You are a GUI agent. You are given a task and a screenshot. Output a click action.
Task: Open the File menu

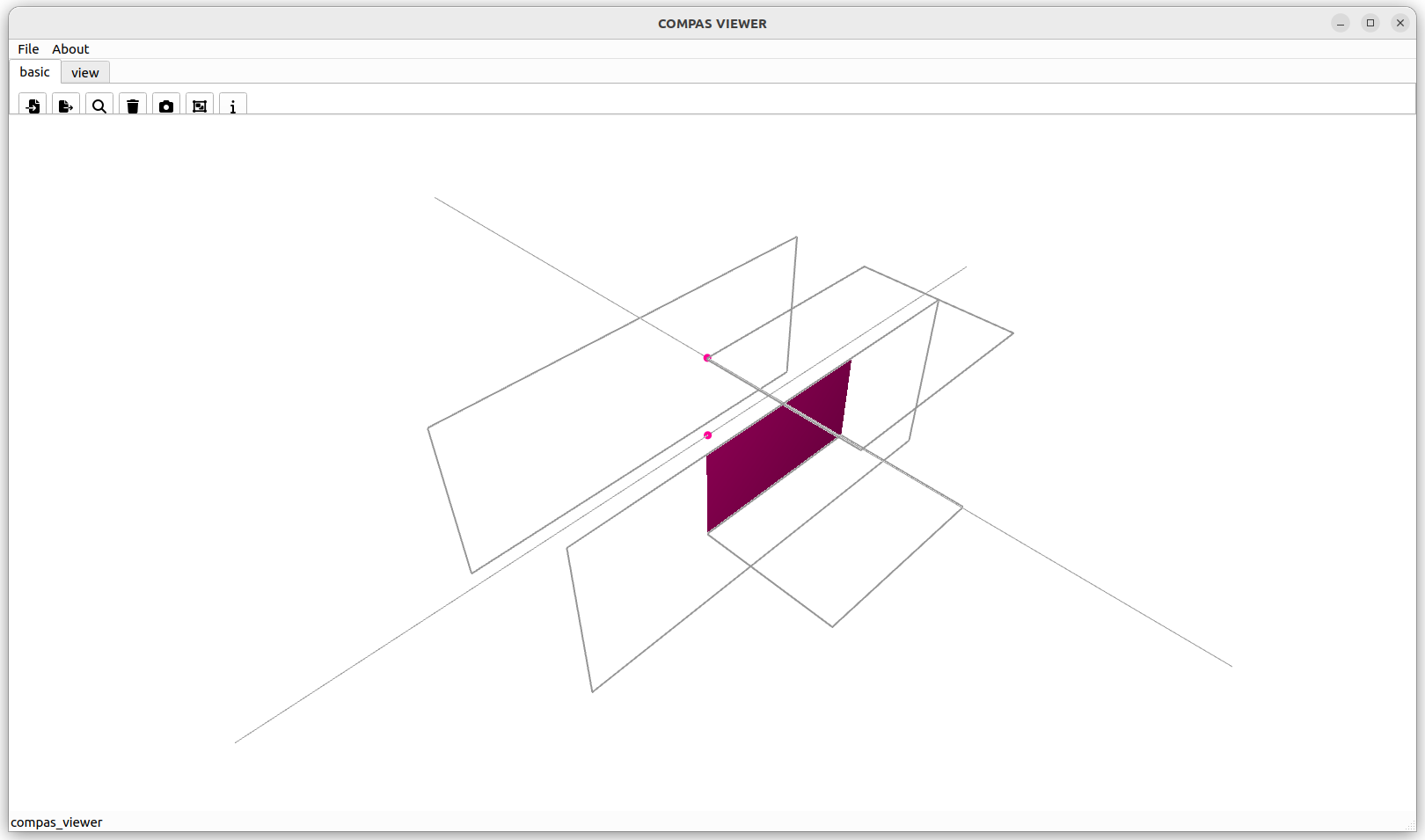27,48
